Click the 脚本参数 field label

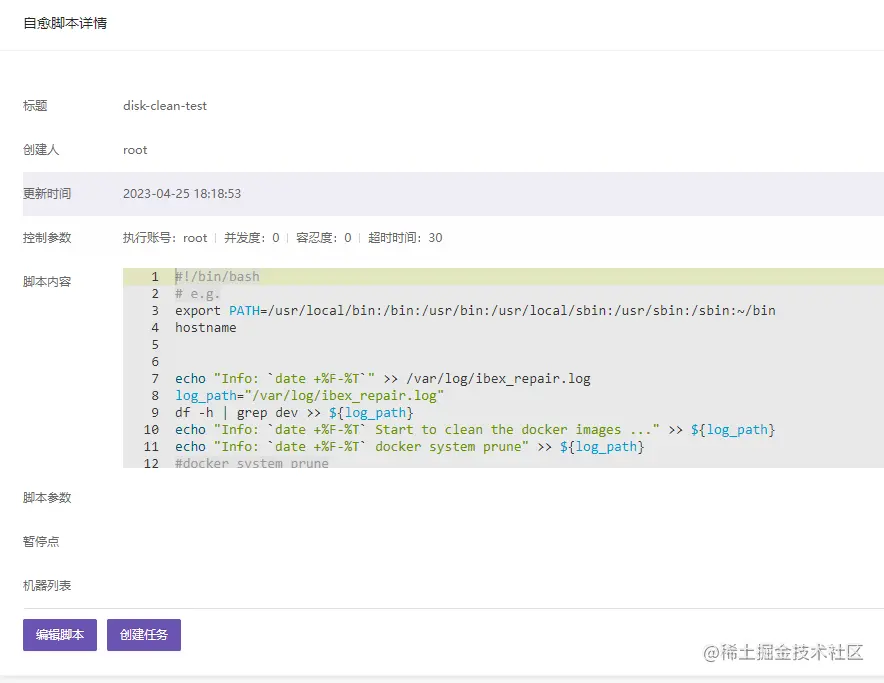(47, 497)
